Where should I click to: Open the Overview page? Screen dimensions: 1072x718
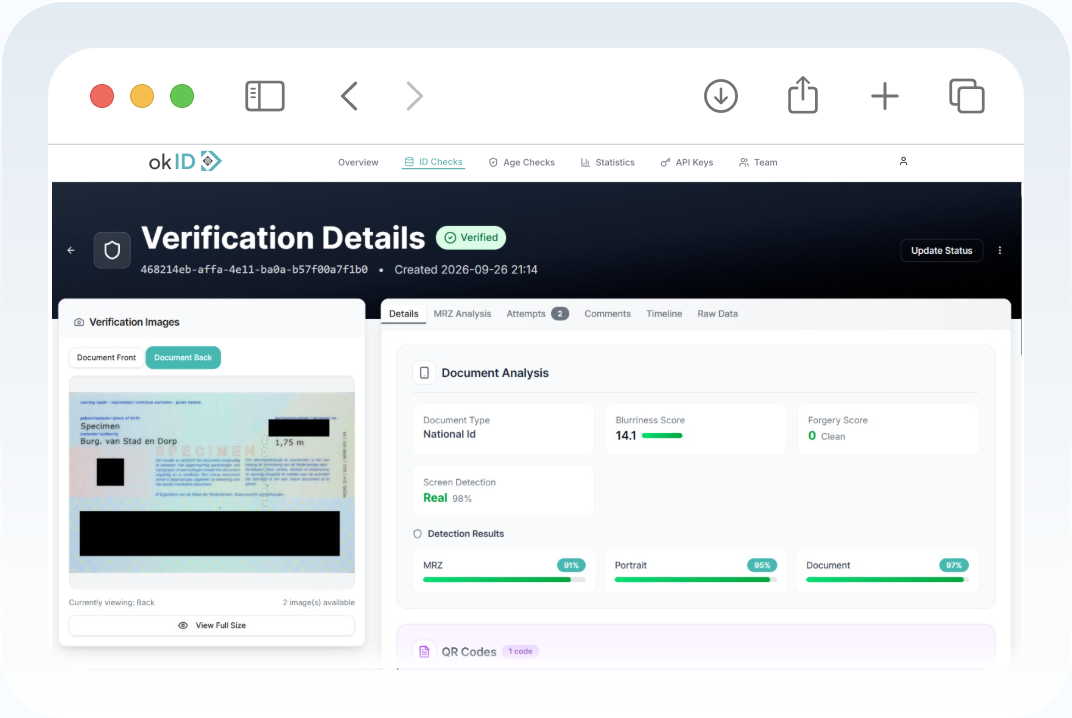pyautogui.click(x=358, y=162)
